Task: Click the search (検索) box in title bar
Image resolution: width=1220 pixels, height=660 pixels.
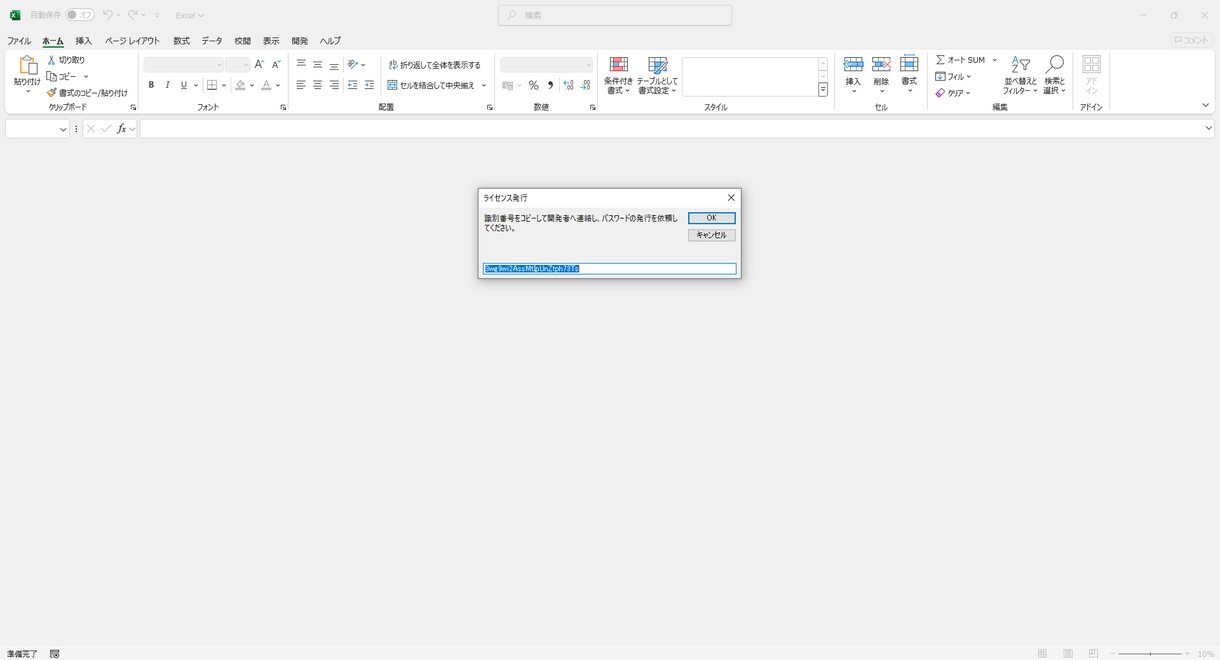Action: click(x=615, y=15)
